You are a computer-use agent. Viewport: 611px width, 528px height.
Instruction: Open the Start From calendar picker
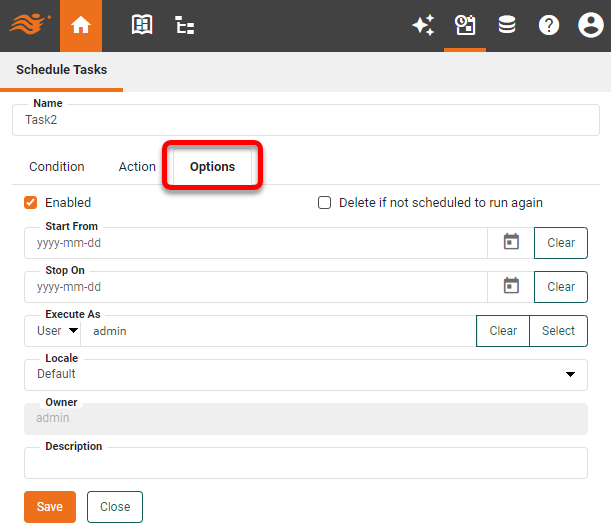[x=511, y=242]
